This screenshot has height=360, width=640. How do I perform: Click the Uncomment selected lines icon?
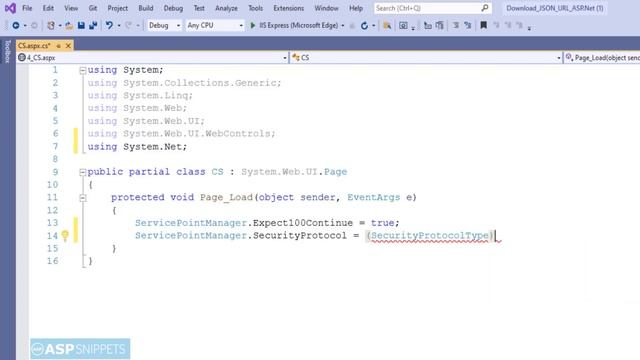439,26
